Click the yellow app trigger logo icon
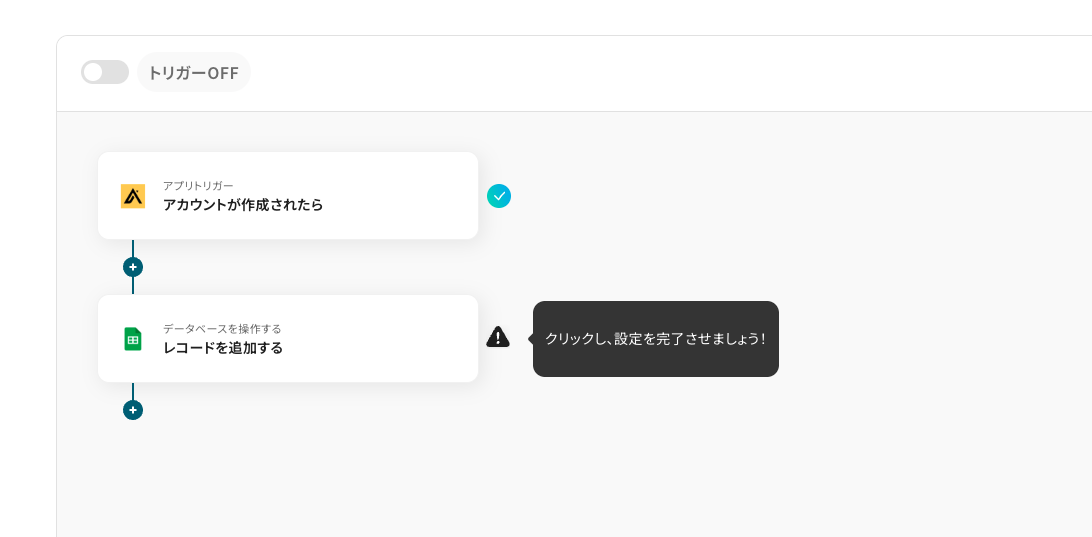This screenshot has width=1092, height=537. tap(133, 196)
